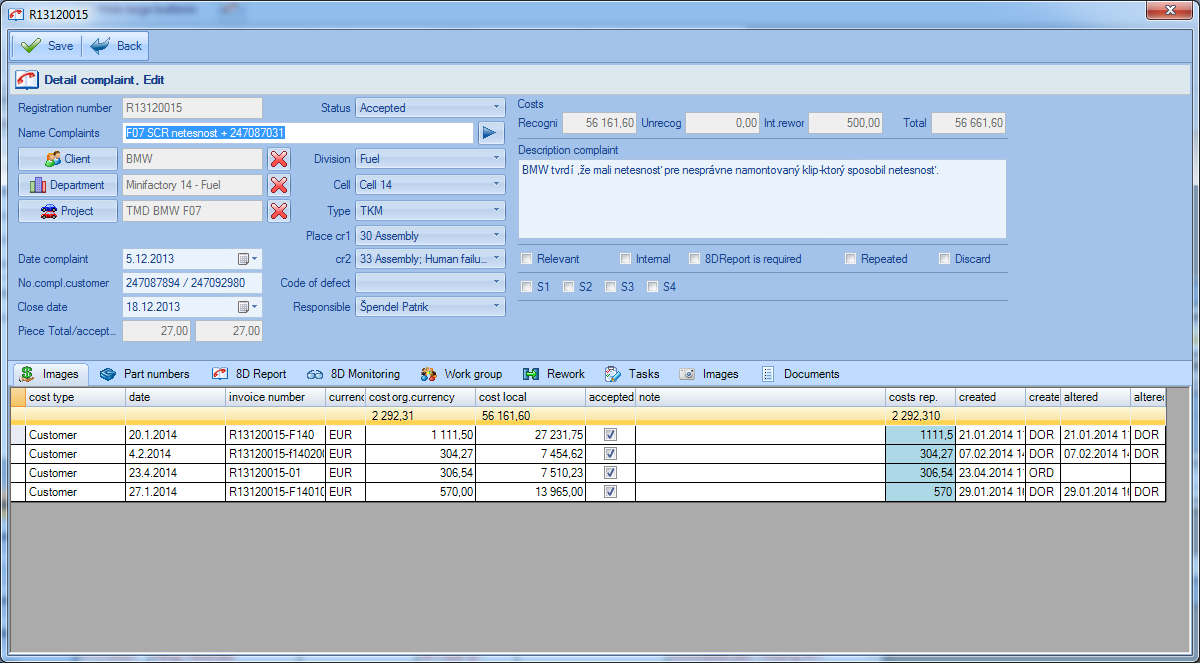Click the Back button
The image size is (1200, 663).
(x=113, y=45)
